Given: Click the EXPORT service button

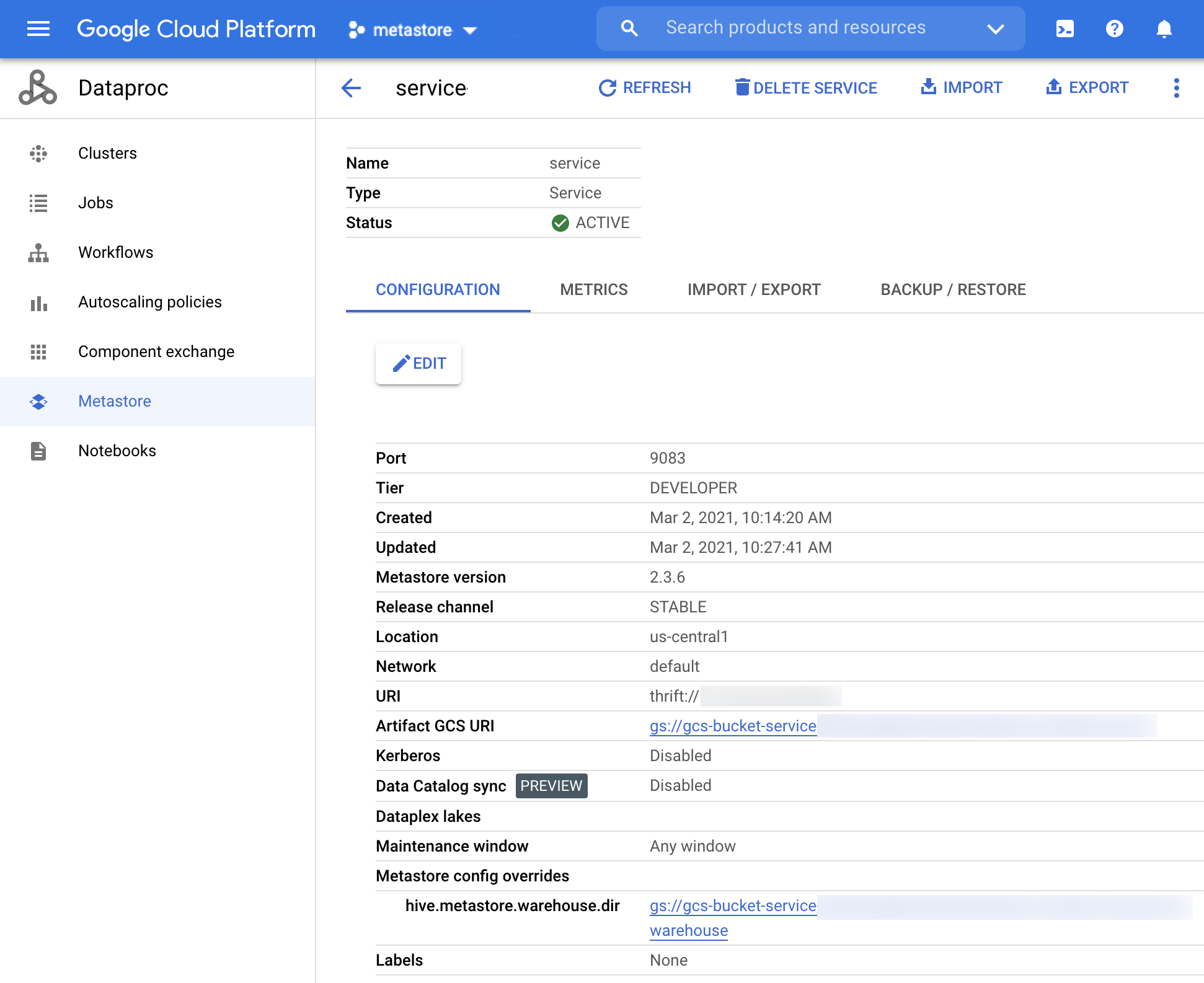Looking at the screenshot, I should 1088,87.
